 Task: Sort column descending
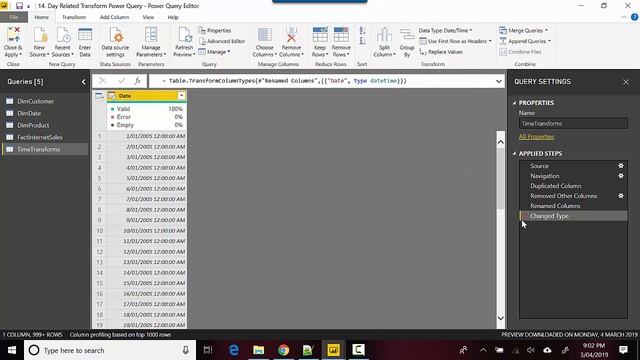(362, 41)
